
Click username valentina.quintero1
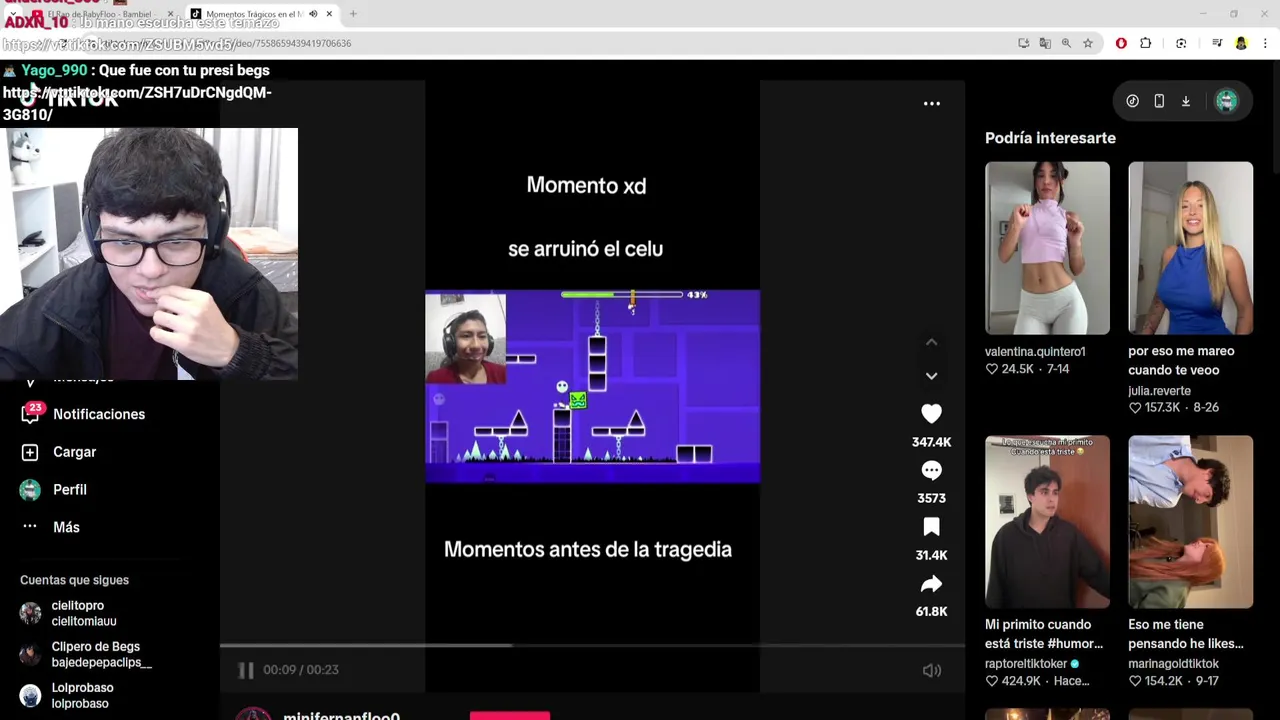point(1035,352)
